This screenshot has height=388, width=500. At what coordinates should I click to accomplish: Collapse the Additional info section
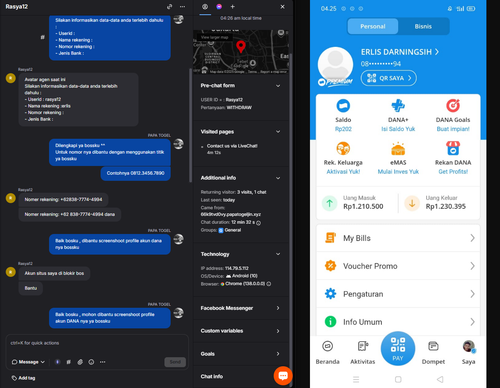(x=278, y=178)
